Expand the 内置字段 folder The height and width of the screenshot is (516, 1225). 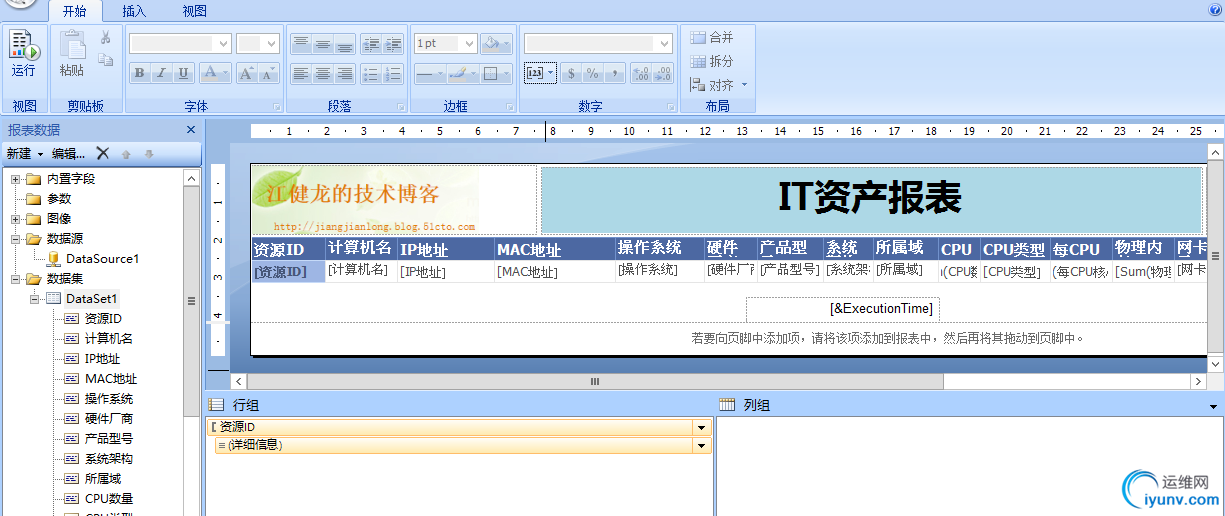click(16, 179)
